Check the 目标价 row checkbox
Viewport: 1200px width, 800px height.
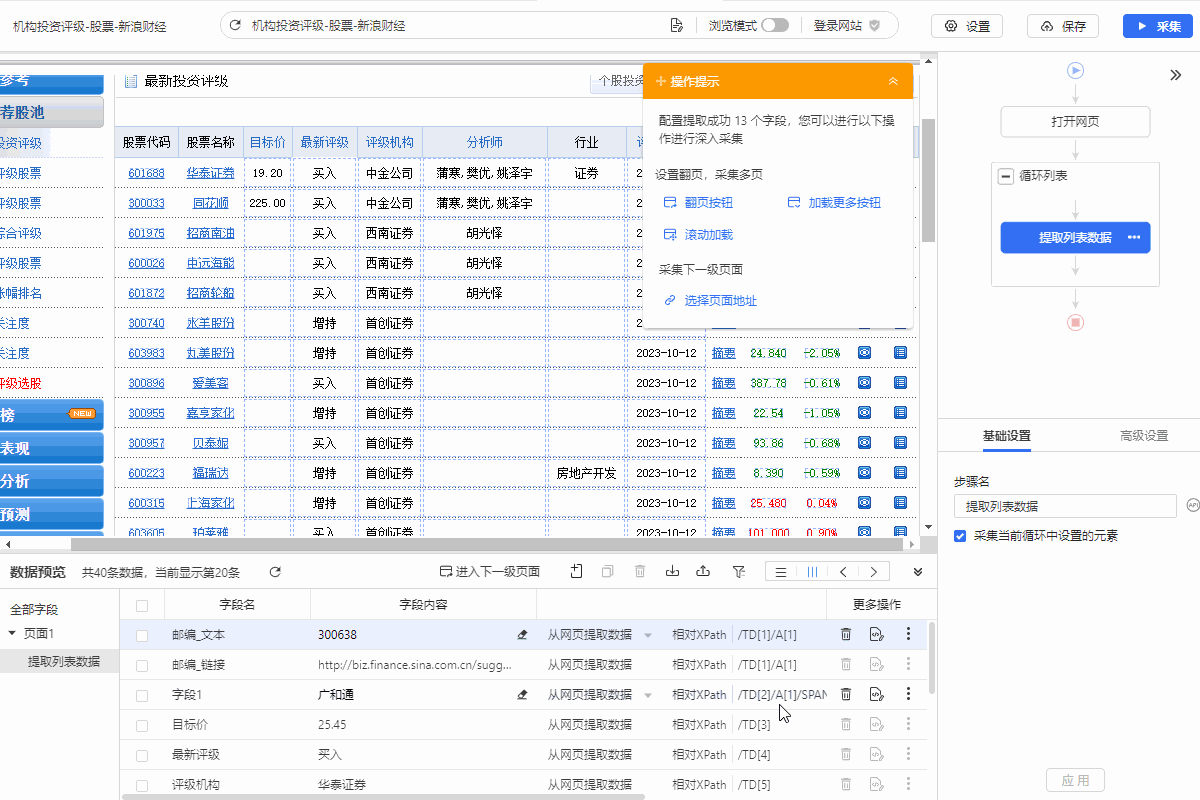click(x=142, y=725)
